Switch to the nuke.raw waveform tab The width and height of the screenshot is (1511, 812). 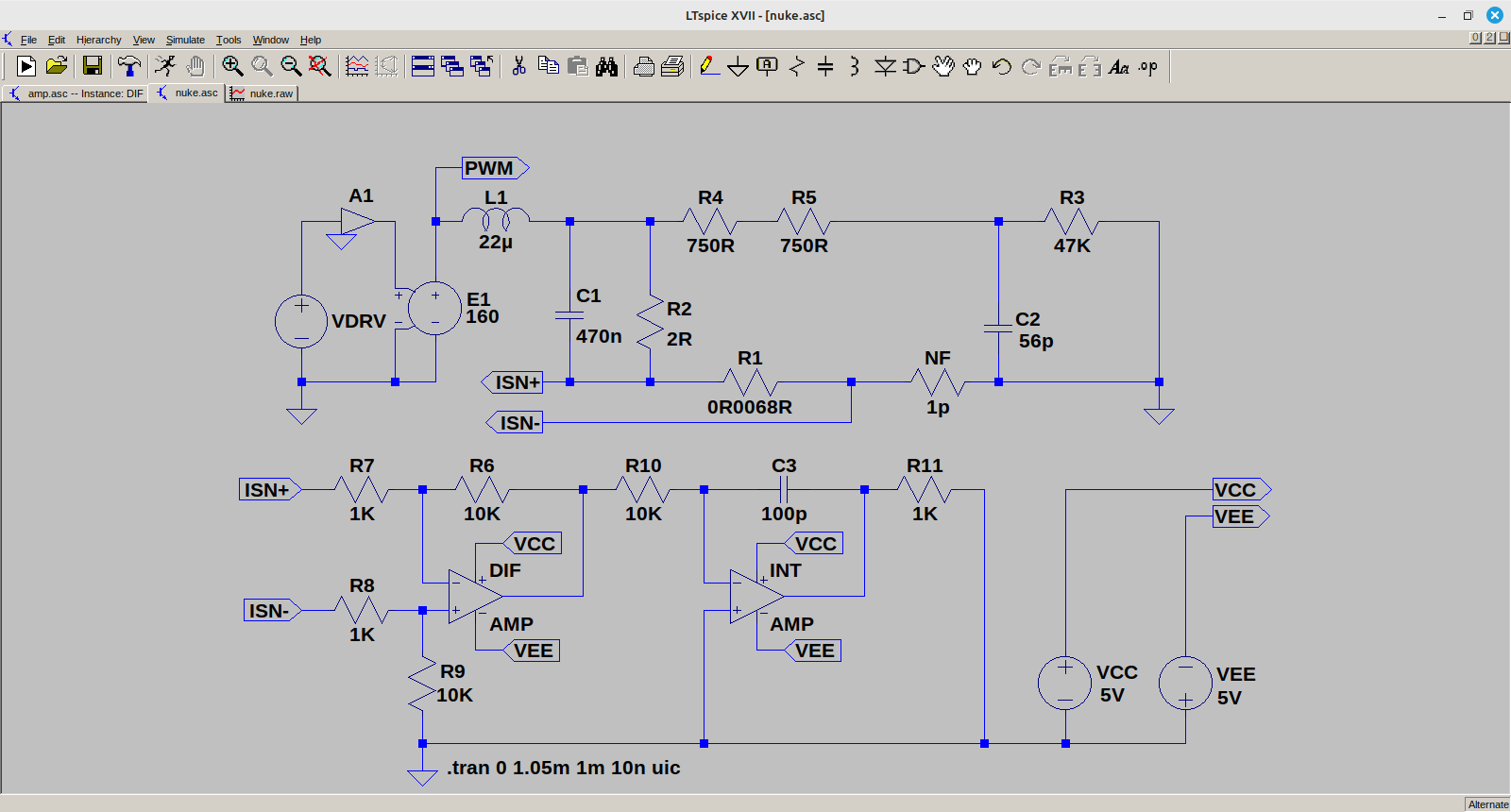263,93
